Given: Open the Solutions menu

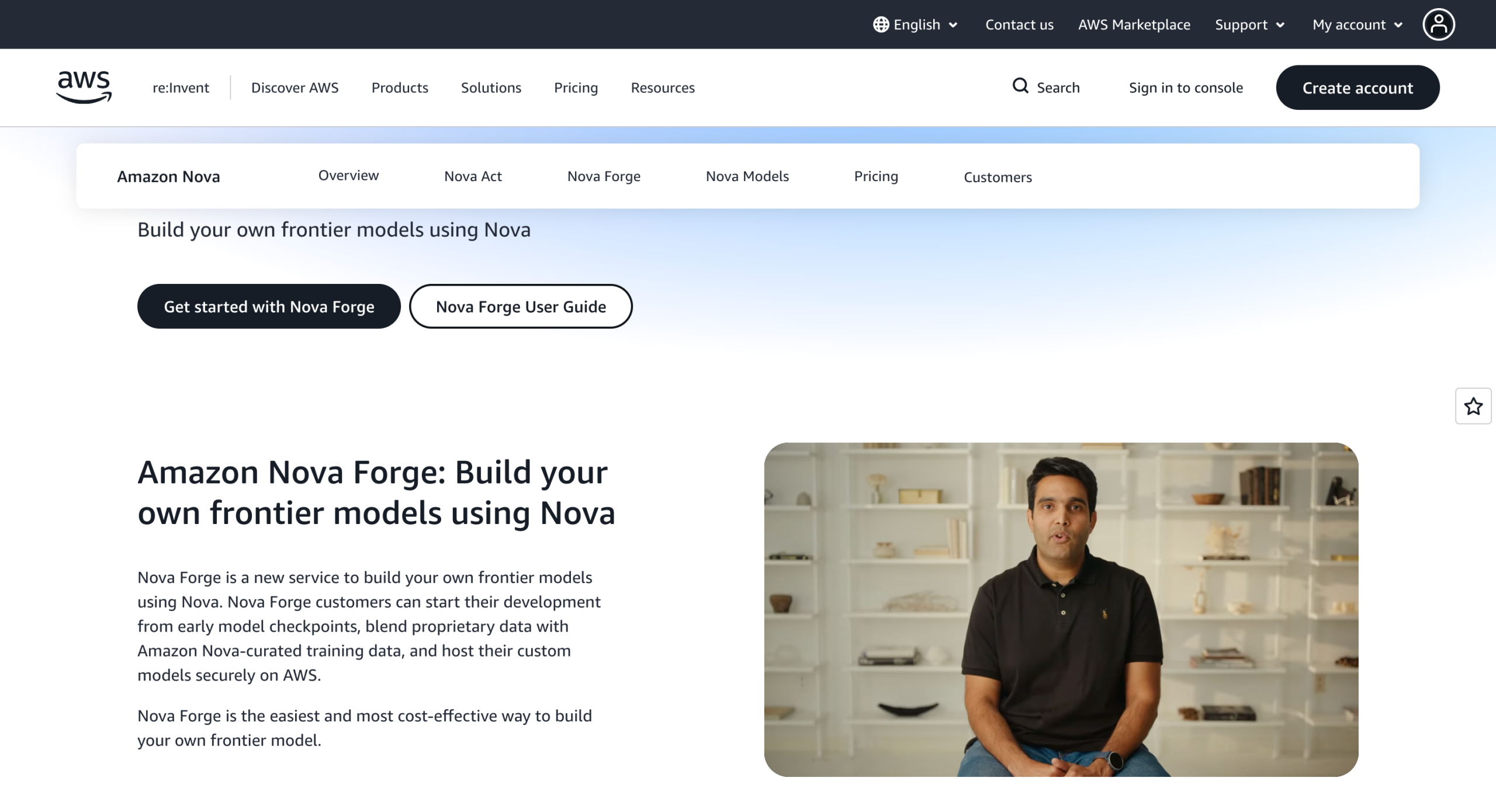Looking at the screenshot, I should click(491, 88).
